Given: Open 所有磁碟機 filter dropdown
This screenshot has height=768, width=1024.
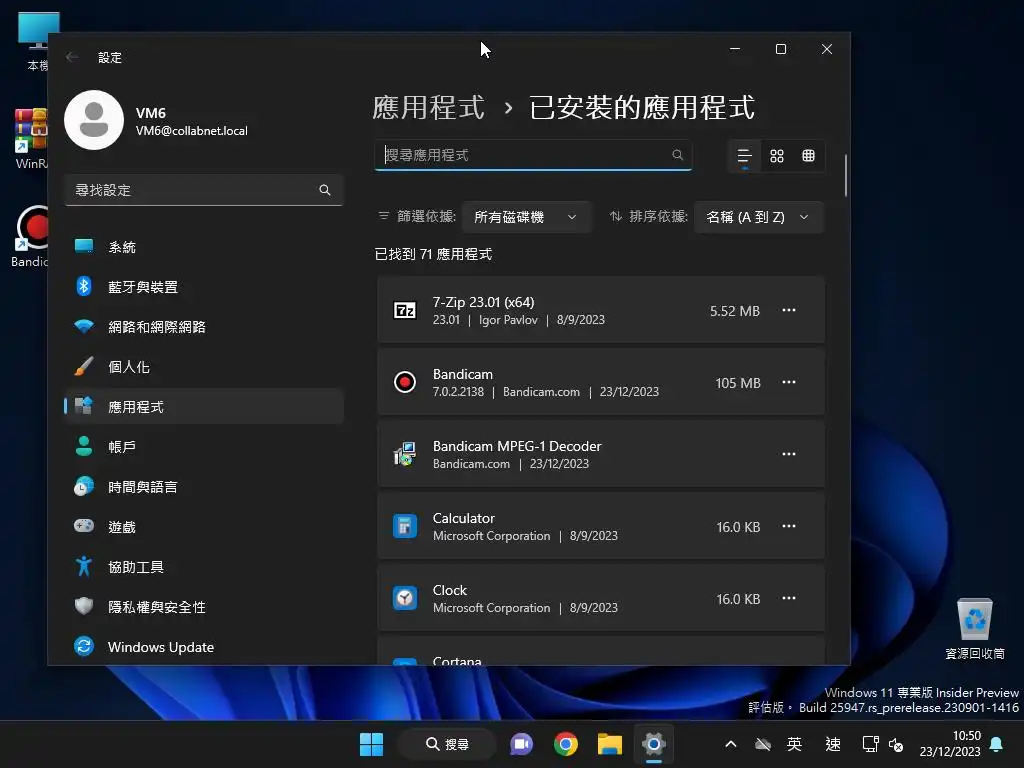Looking at the screenshot, I should point(526,217).
